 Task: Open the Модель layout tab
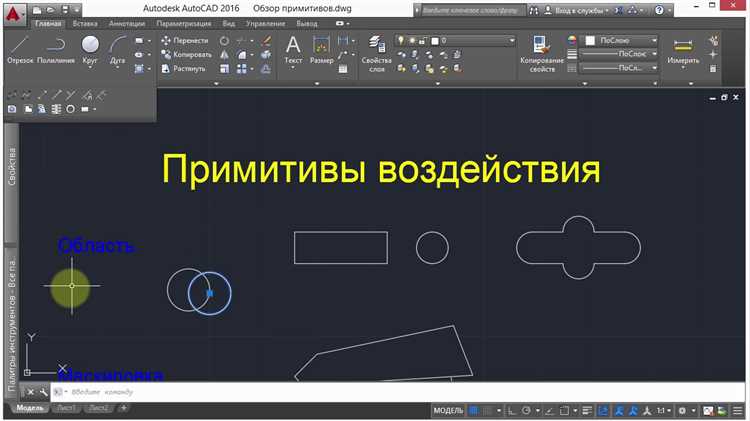click(30, 408)
